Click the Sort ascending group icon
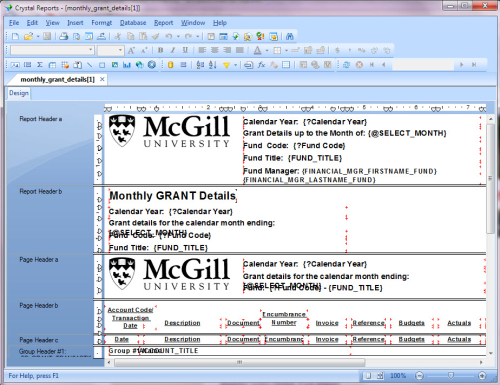Screen dimensions: 500x385 (200, 65)
